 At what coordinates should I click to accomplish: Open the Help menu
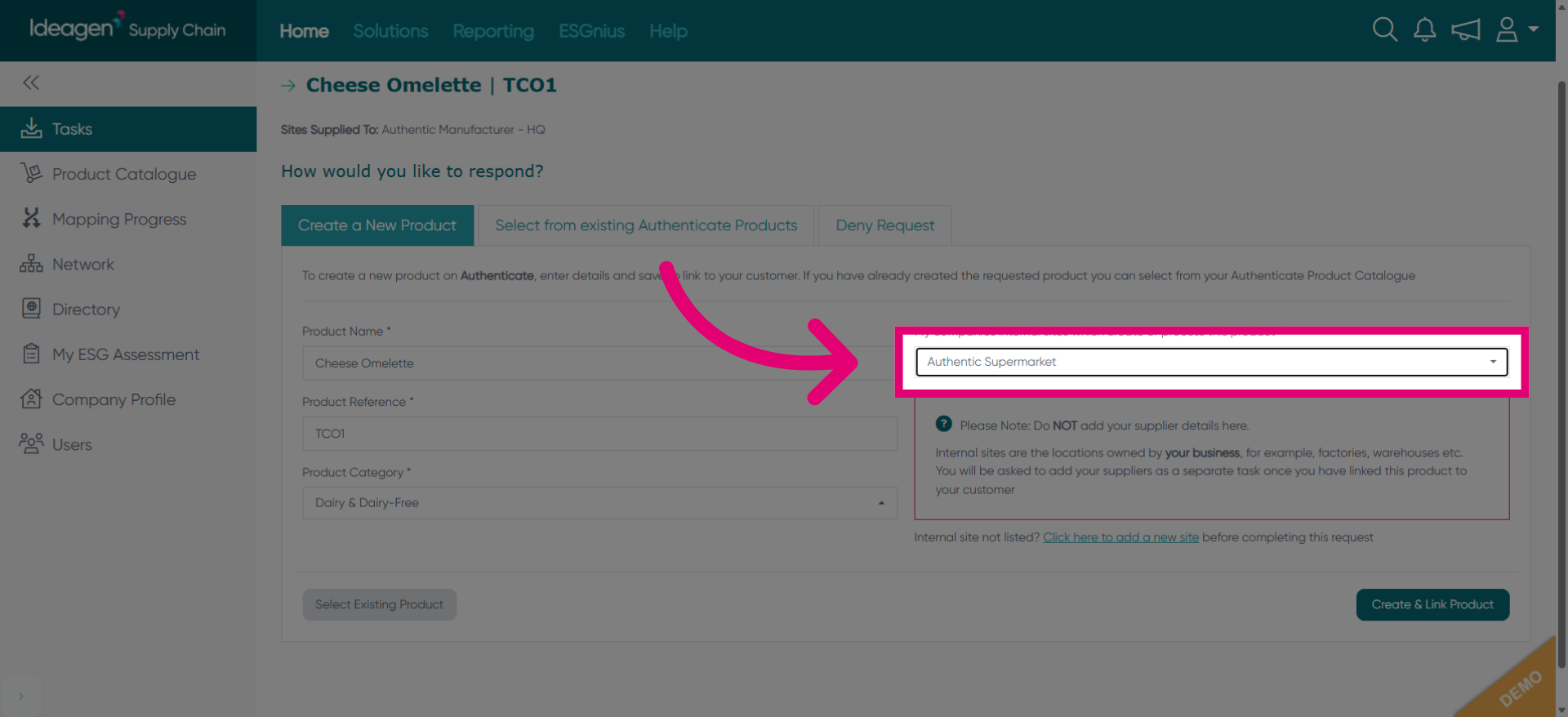point(668,31)
